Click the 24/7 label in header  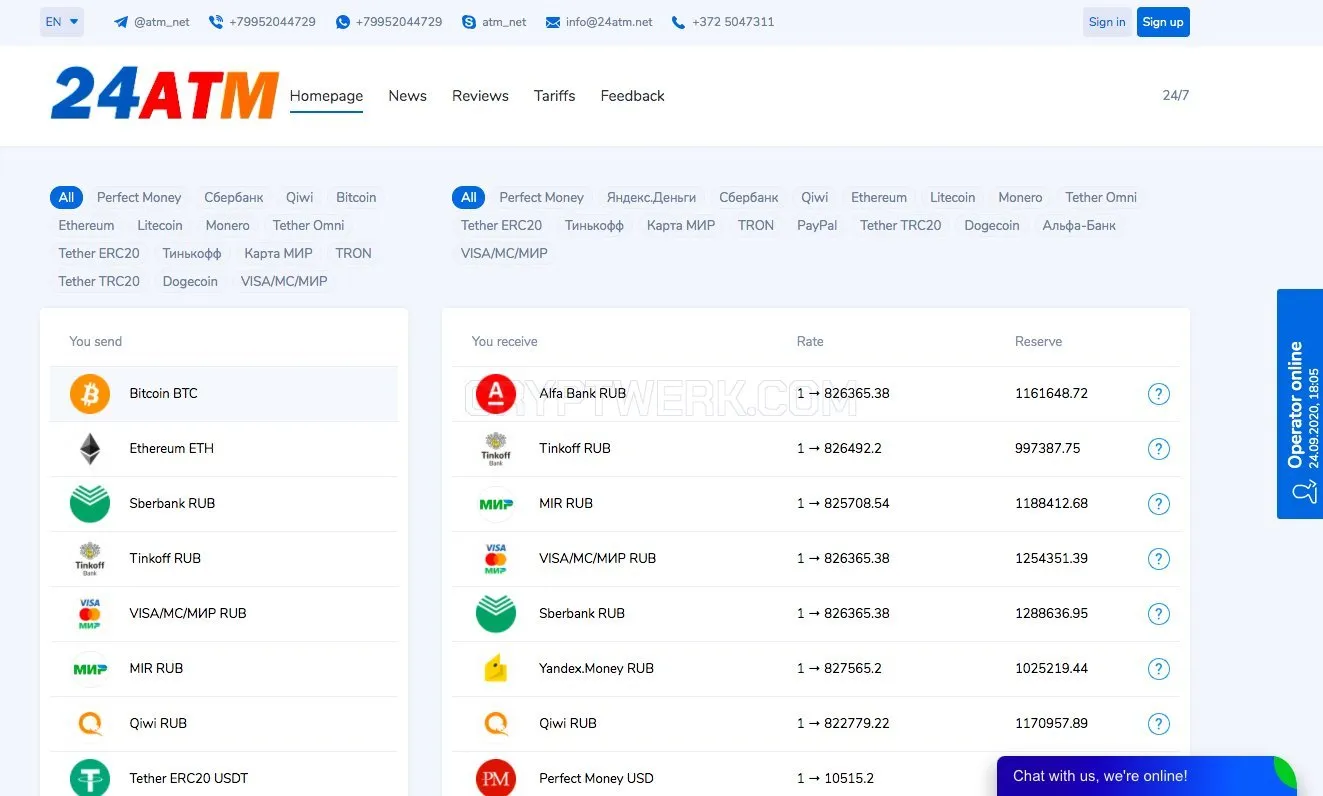tap(1176, 96)
